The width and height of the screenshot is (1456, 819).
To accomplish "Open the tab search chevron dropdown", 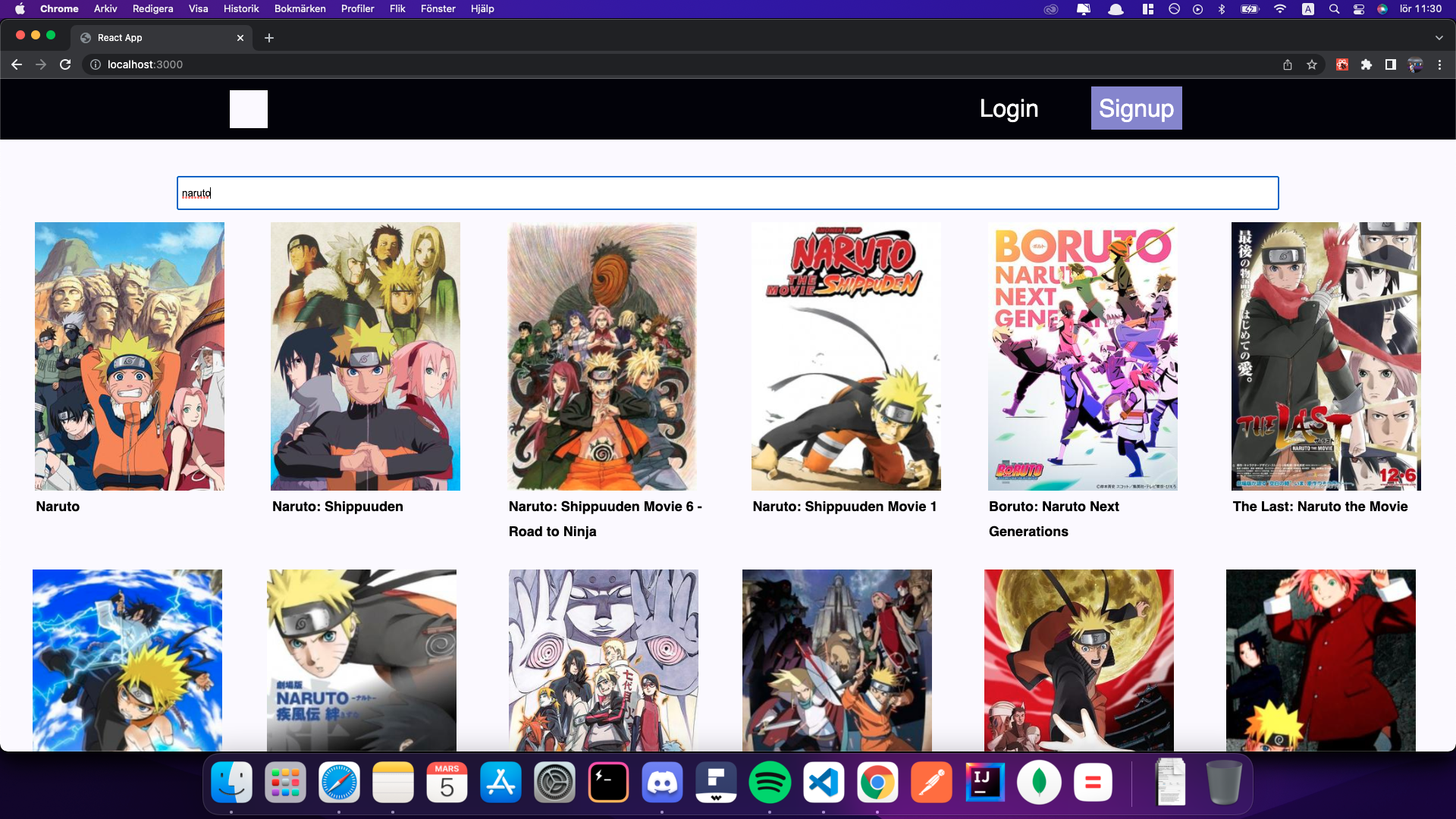I will 1439,37.
